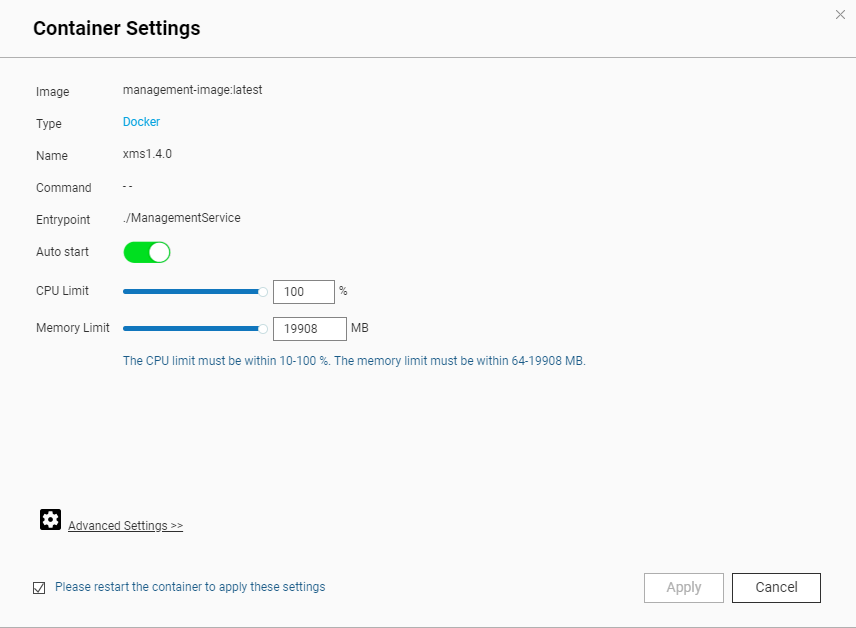Click the CPU Limit slider track
The image size is (856, 628).
click(190, 291)
